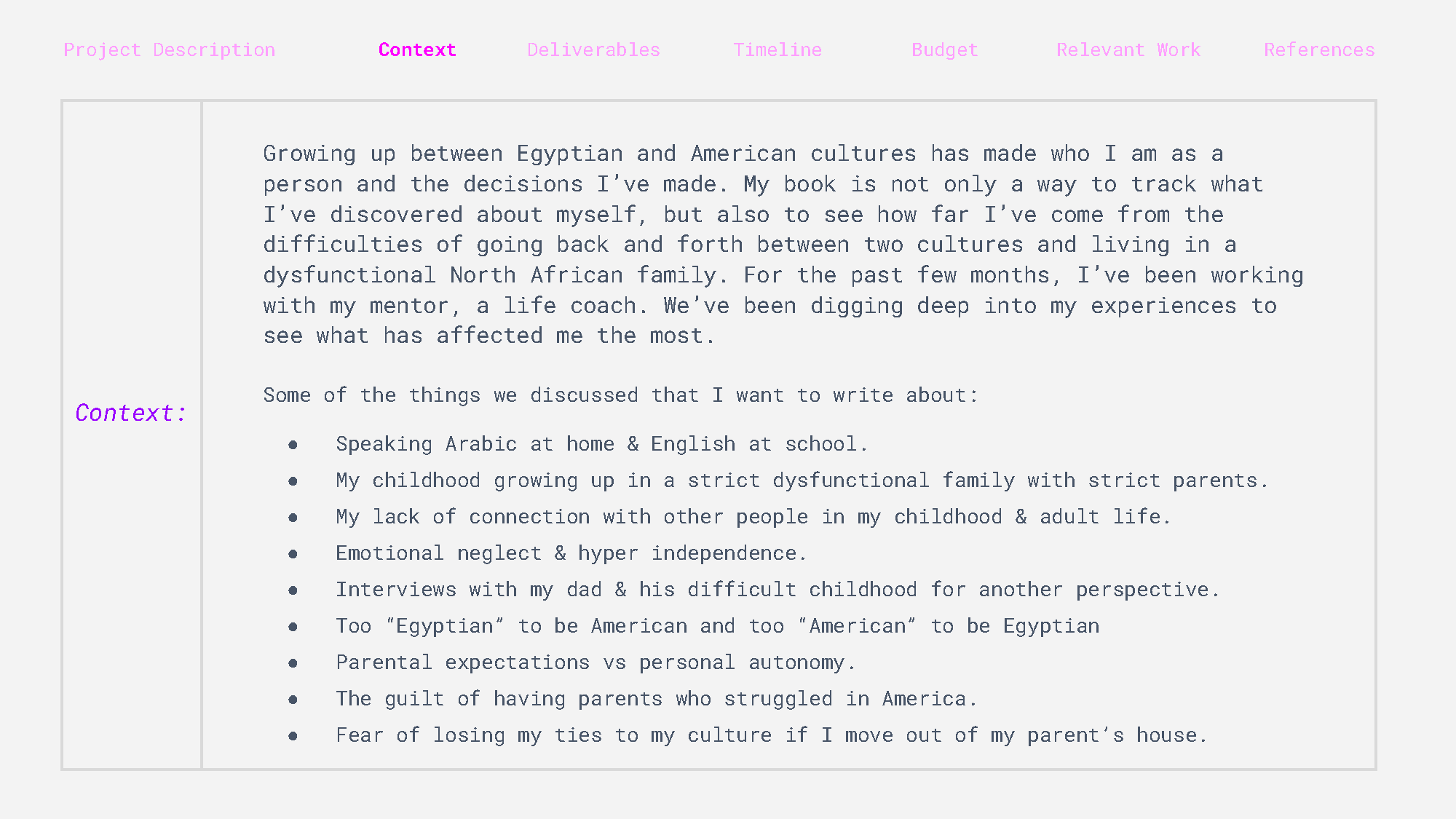The height and width of the screenshot is (819, 1456).
Task: Navigate to the Relevant Work tab
Action: tap(1128, 50)
